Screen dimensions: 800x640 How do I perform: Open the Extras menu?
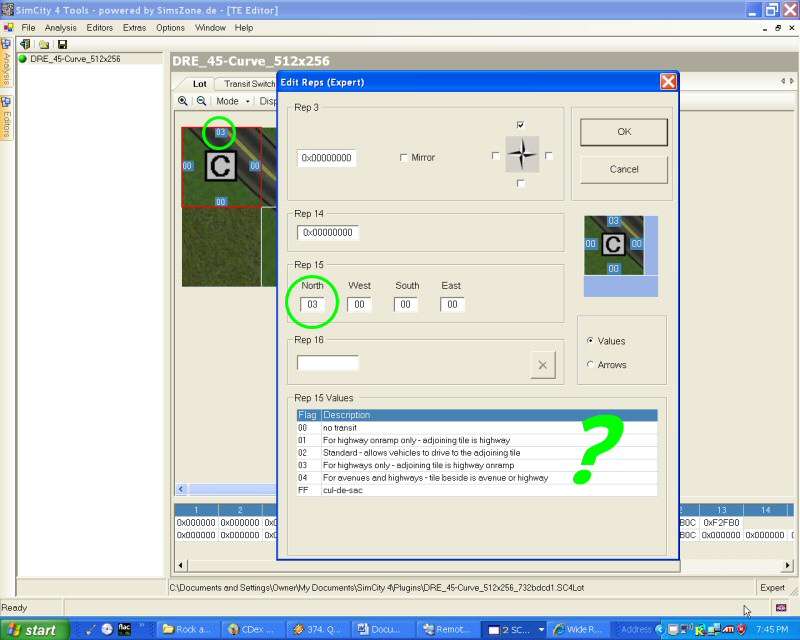(134, 28)
